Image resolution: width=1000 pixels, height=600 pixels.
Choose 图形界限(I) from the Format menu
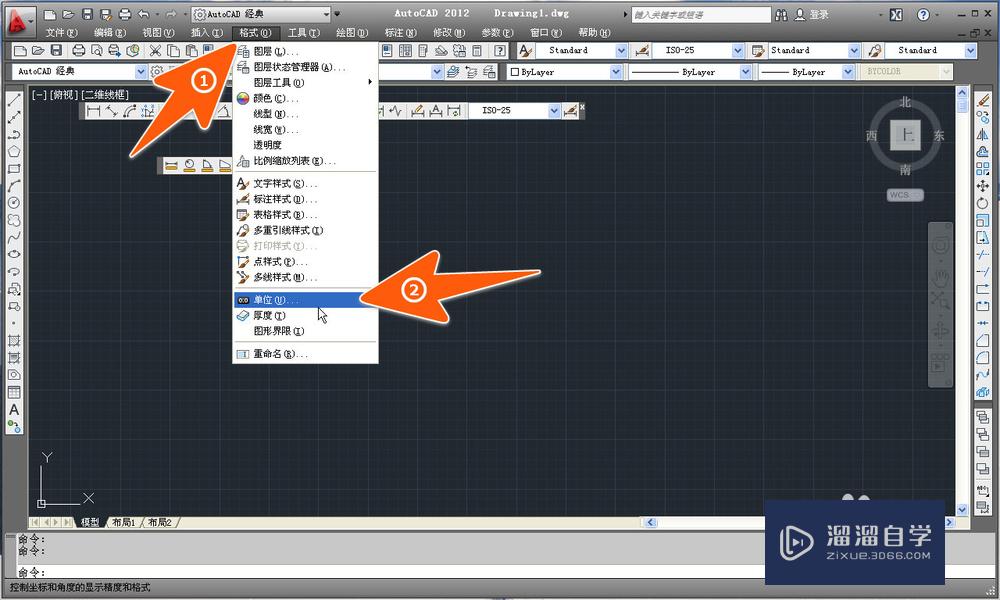(305, 331)
